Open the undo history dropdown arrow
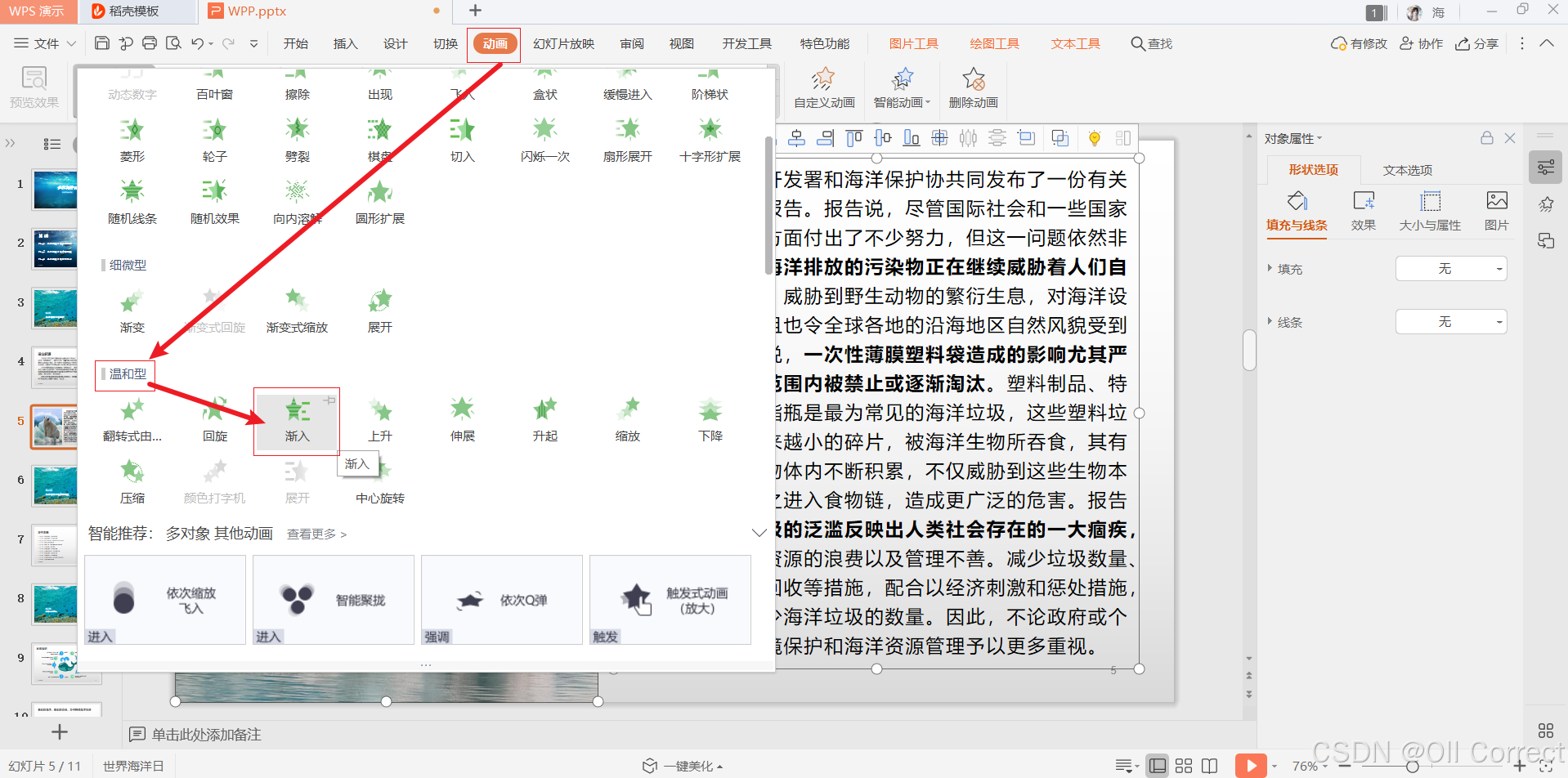1568x778 pixels. 211,44
